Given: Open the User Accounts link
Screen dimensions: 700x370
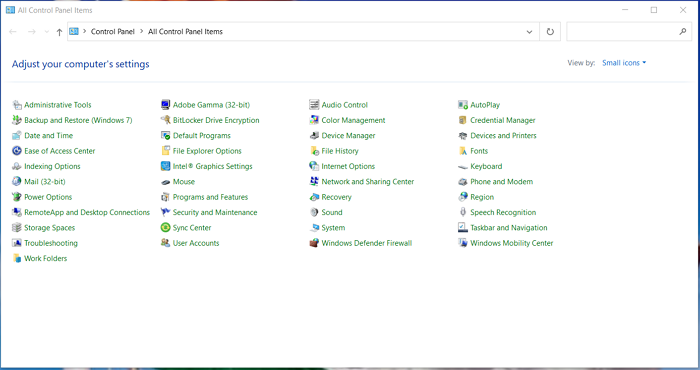Looking at the screenshot, I should (196, 243).
